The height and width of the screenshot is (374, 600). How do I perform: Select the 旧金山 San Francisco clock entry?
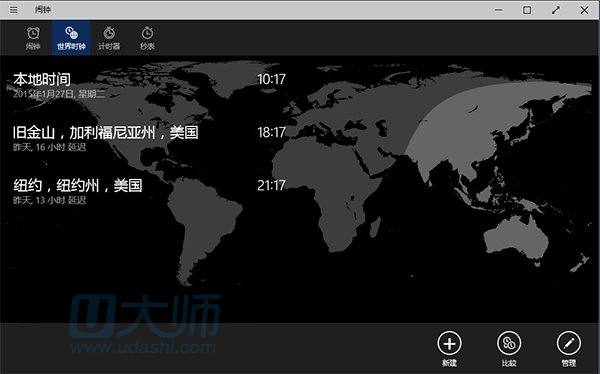click(x=149, y=138)
